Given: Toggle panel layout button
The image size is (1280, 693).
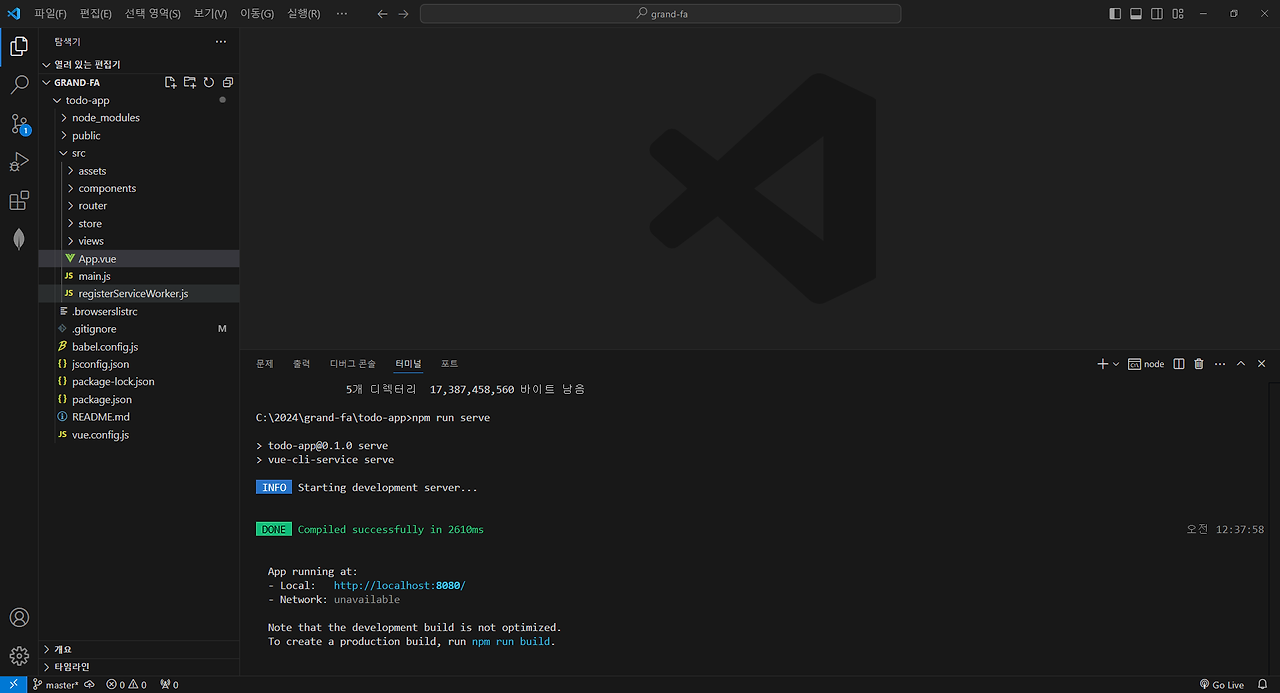Looking at the screenshot, I should pyautogui.click(x=1136, y=14).
